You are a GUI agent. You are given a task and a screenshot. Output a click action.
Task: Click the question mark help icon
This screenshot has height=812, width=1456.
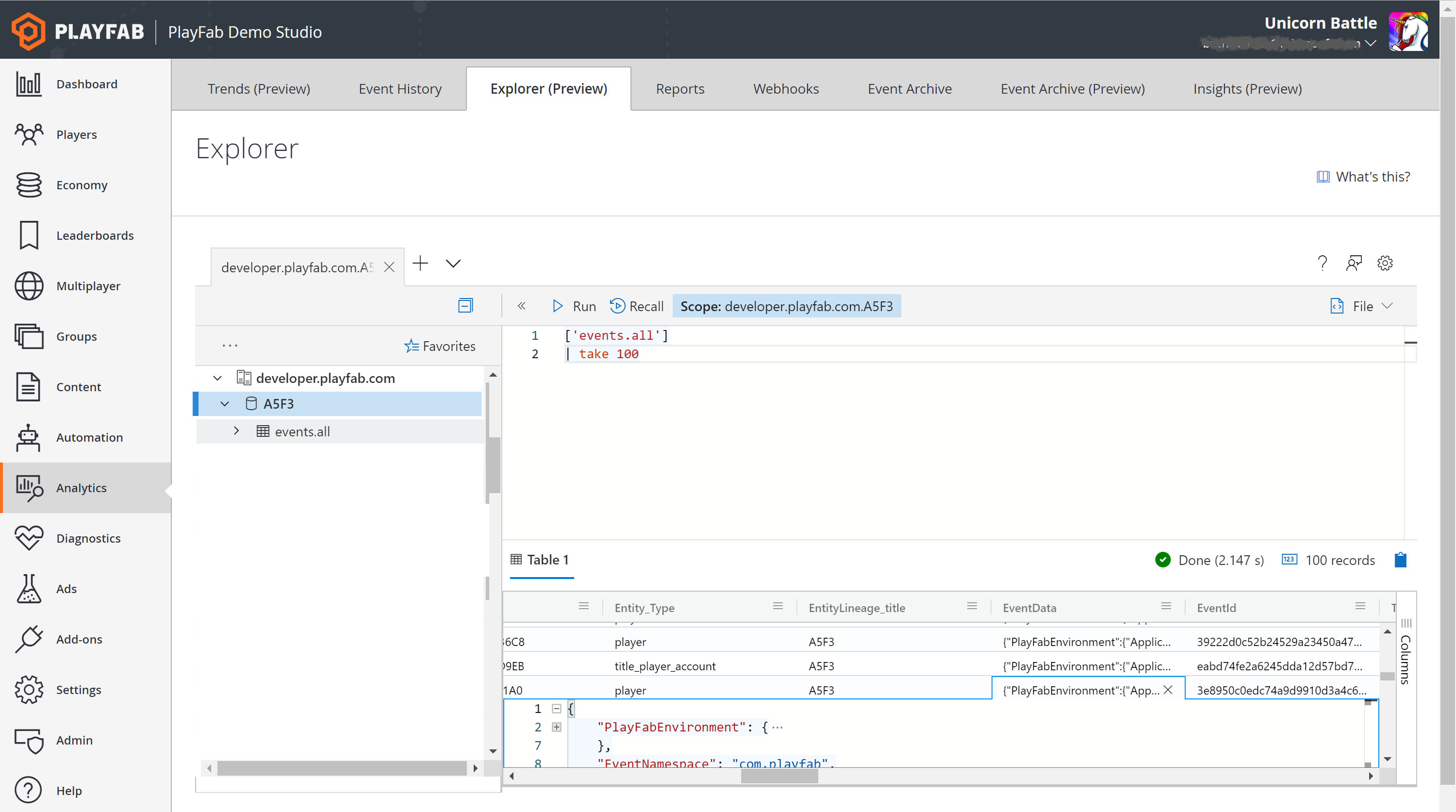coord(1322,263)
